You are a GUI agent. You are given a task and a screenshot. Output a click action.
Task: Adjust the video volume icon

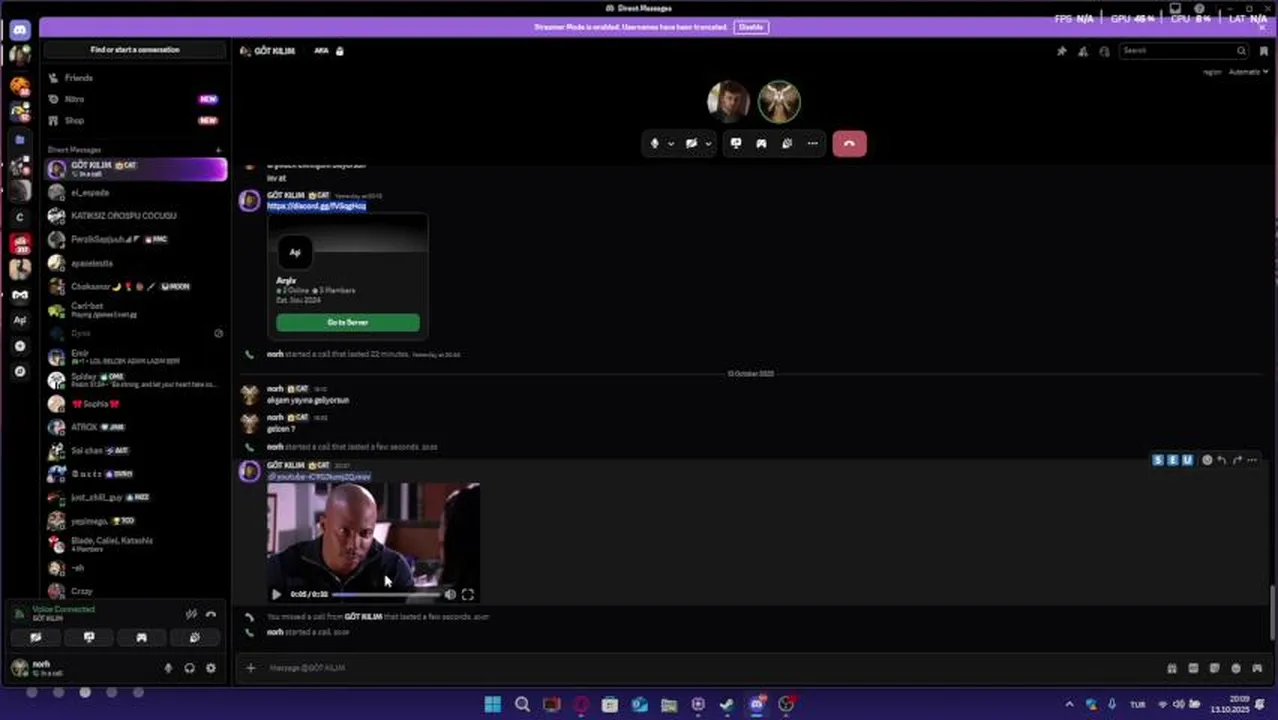point(450,594)
